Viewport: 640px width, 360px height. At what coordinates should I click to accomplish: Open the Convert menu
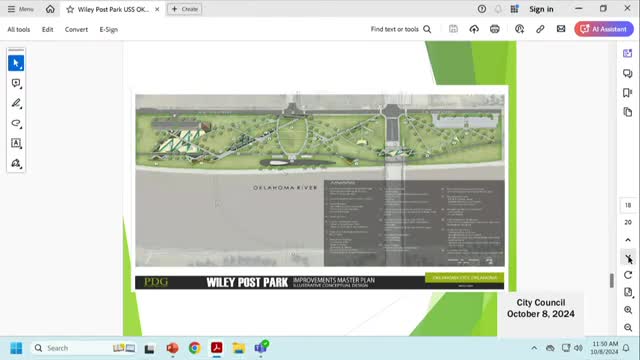pyautogui.click(x=76, y=29)
